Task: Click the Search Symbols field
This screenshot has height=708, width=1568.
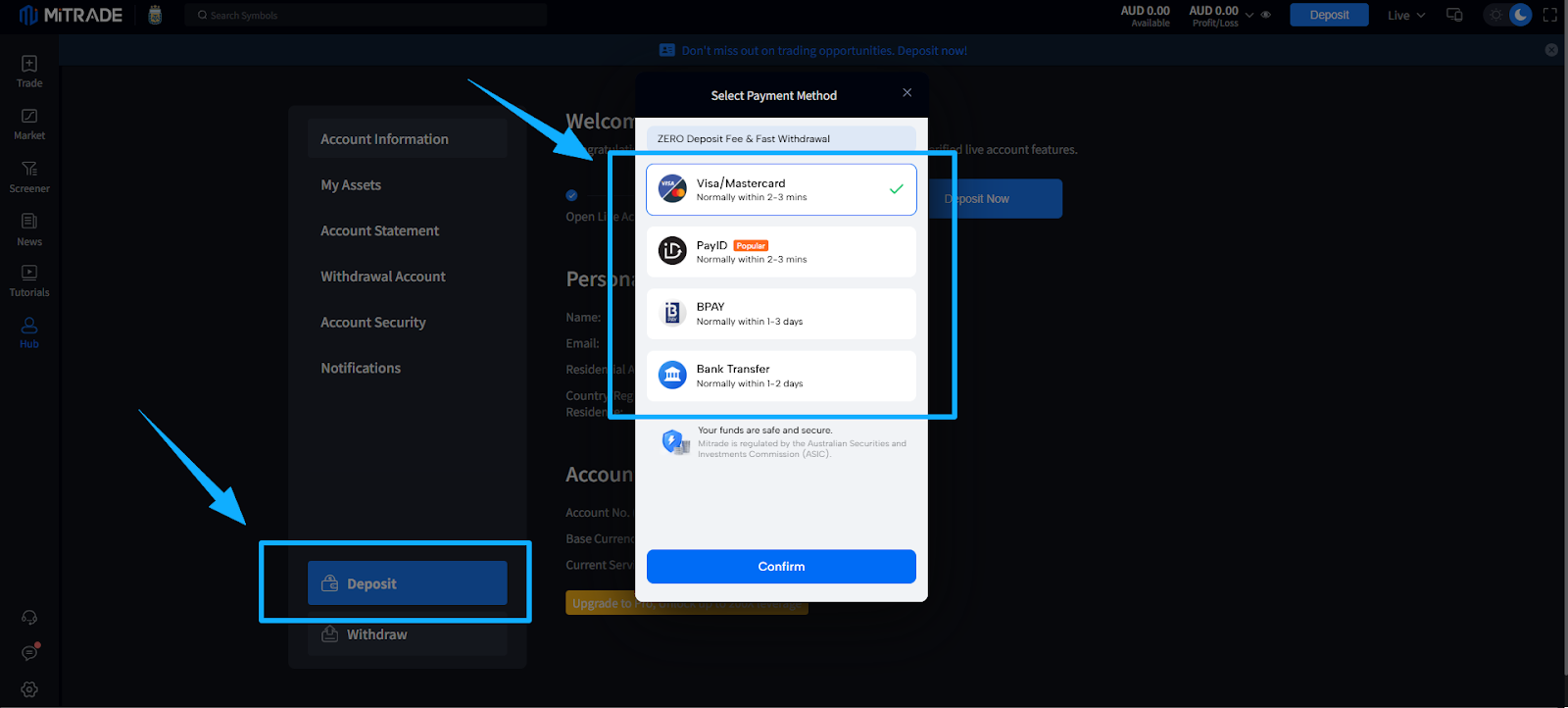Action: [x=366, y=15]
